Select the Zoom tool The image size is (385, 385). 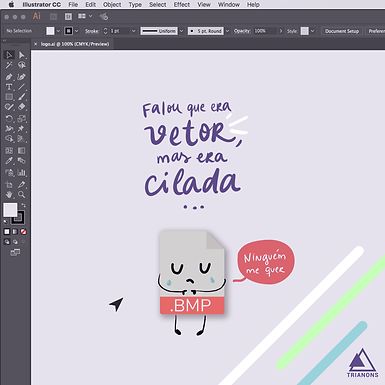22,195
